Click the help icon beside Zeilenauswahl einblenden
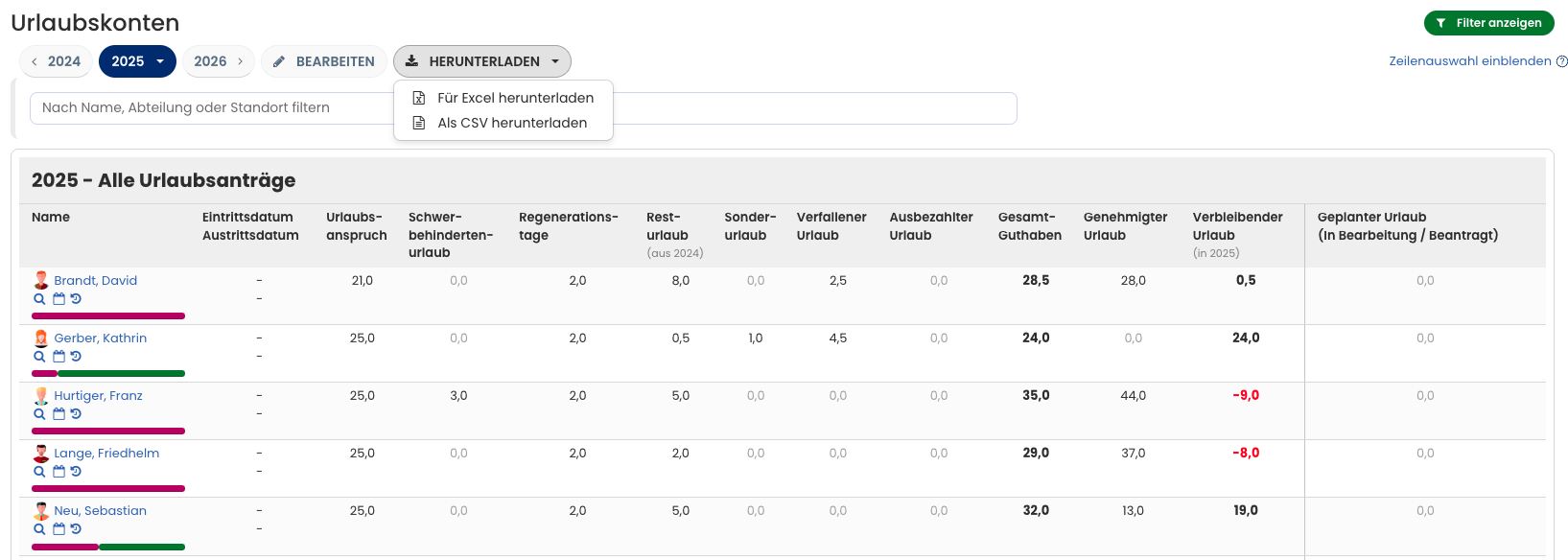 [1561, 61]
